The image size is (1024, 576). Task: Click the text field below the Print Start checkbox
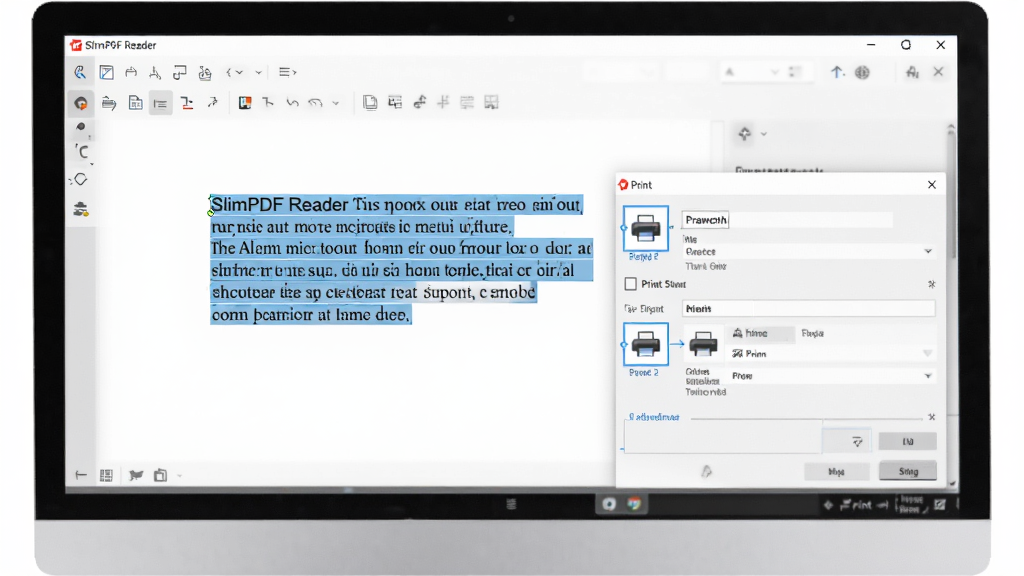pyautogui.click(x=808, y=308)
